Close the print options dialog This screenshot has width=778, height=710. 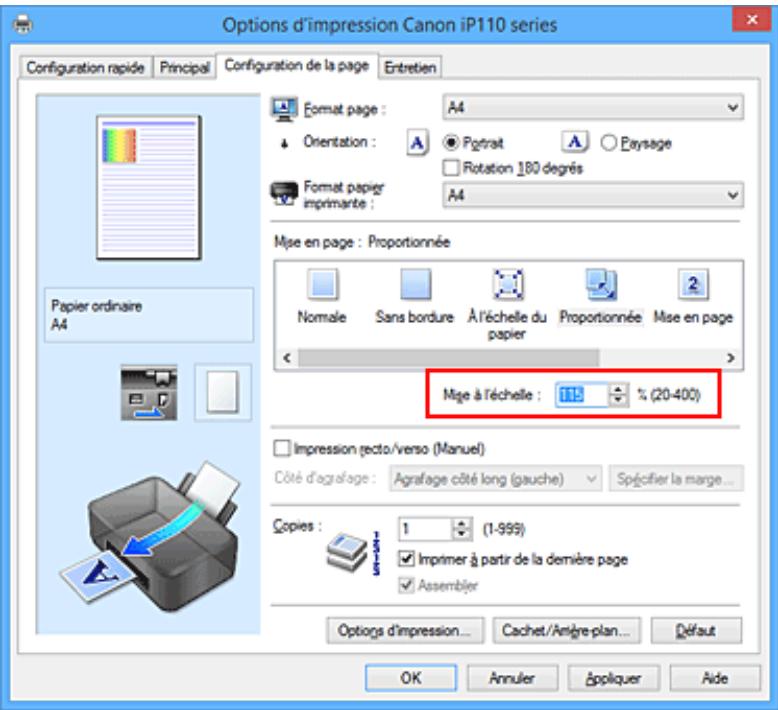click(x=752, y=20)
